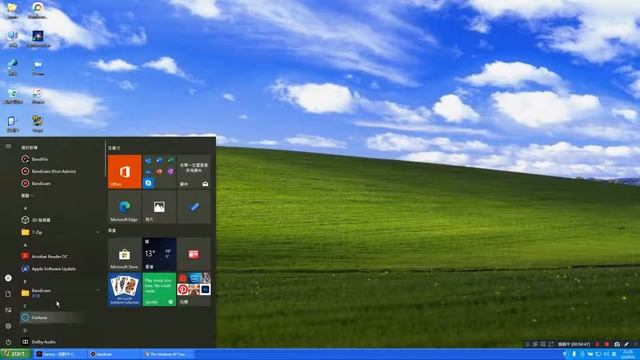Viewport: 640px width, 360px height.
Task: Open the iTunes desktop icon
Action: (38, 96)
